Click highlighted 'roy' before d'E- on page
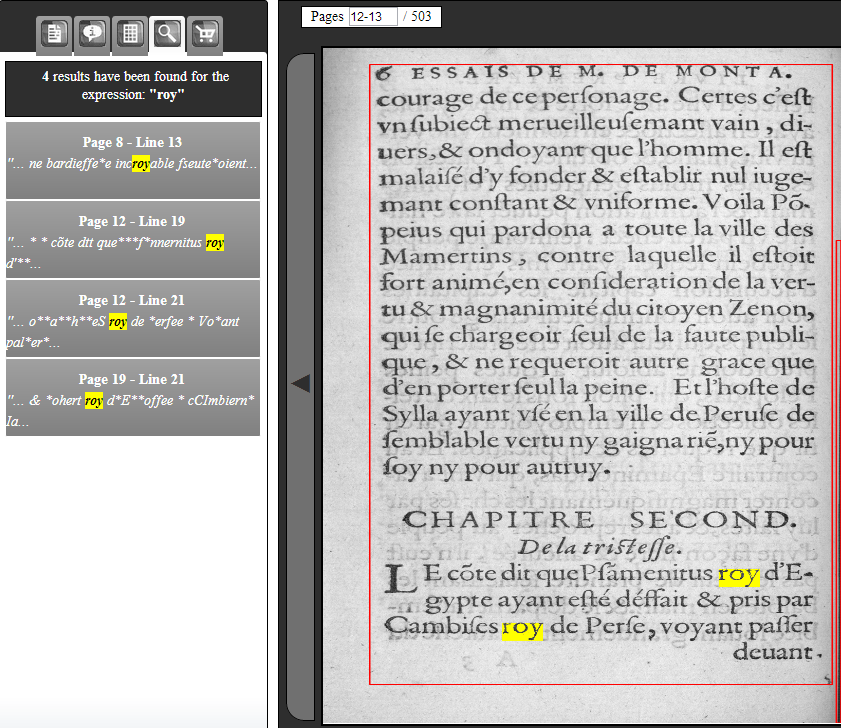 pyautogui.click(x=739, y=575)
